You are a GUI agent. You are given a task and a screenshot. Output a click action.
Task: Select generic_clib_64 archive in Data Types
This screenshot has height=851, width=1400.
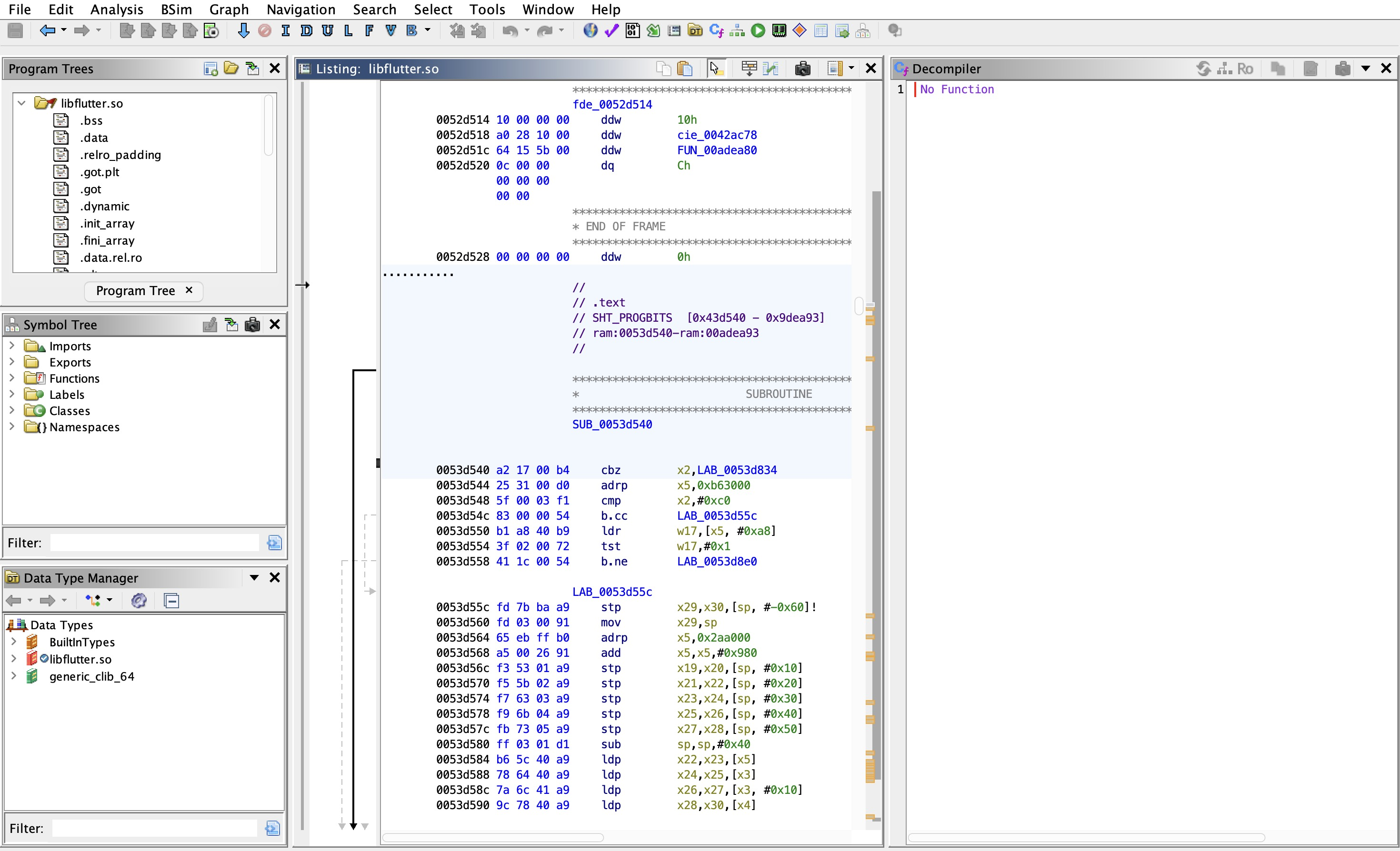point(91,677)
